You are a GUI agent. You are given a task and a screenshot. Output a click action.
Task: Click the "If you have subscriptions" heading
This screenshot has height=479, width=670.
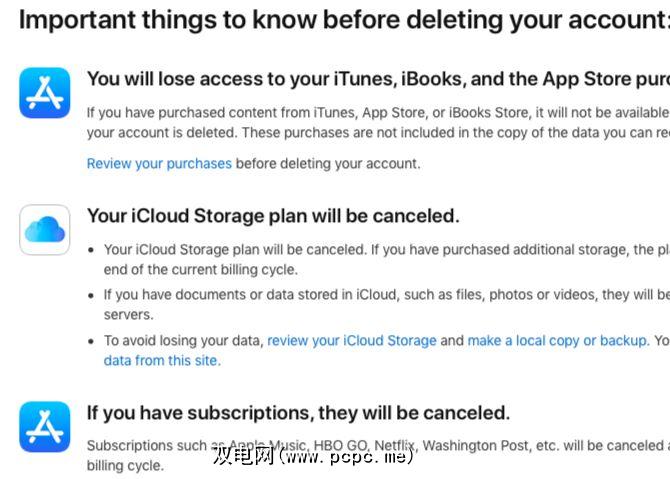coord(298,413)
